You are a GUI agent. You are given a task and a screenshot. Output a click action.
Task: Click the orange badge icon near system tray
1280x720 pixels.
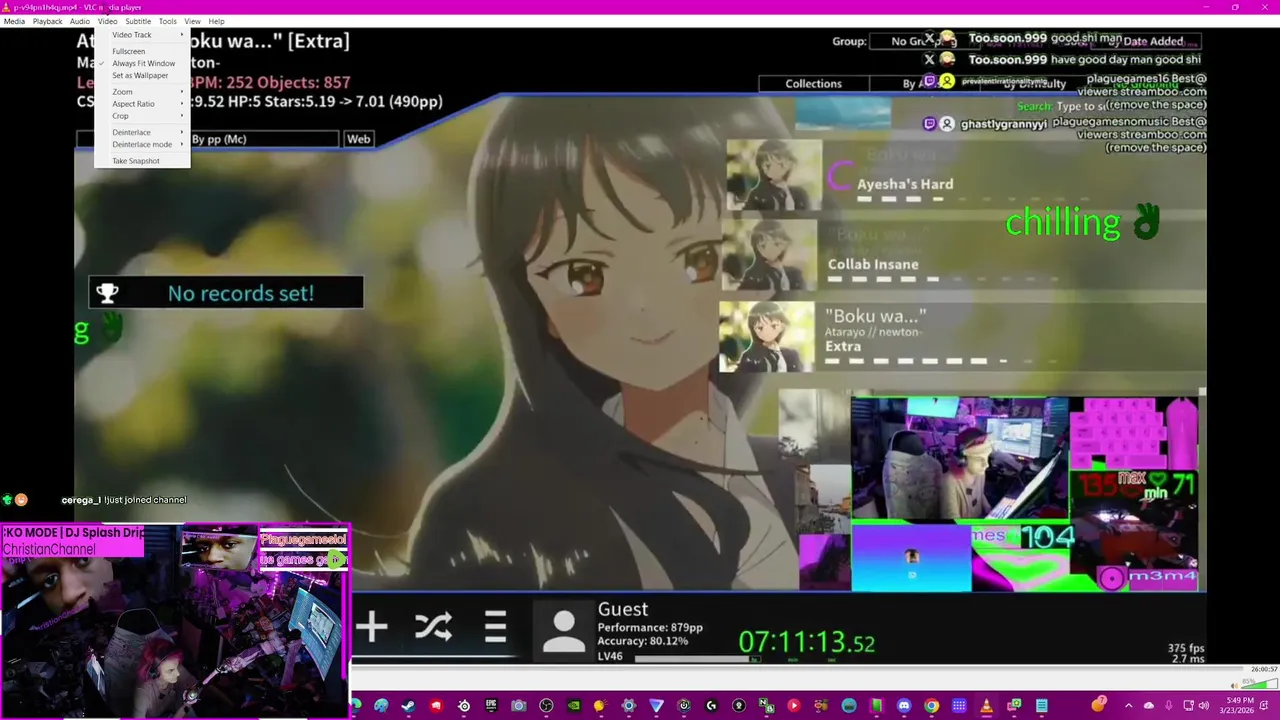click(1098, 705)
